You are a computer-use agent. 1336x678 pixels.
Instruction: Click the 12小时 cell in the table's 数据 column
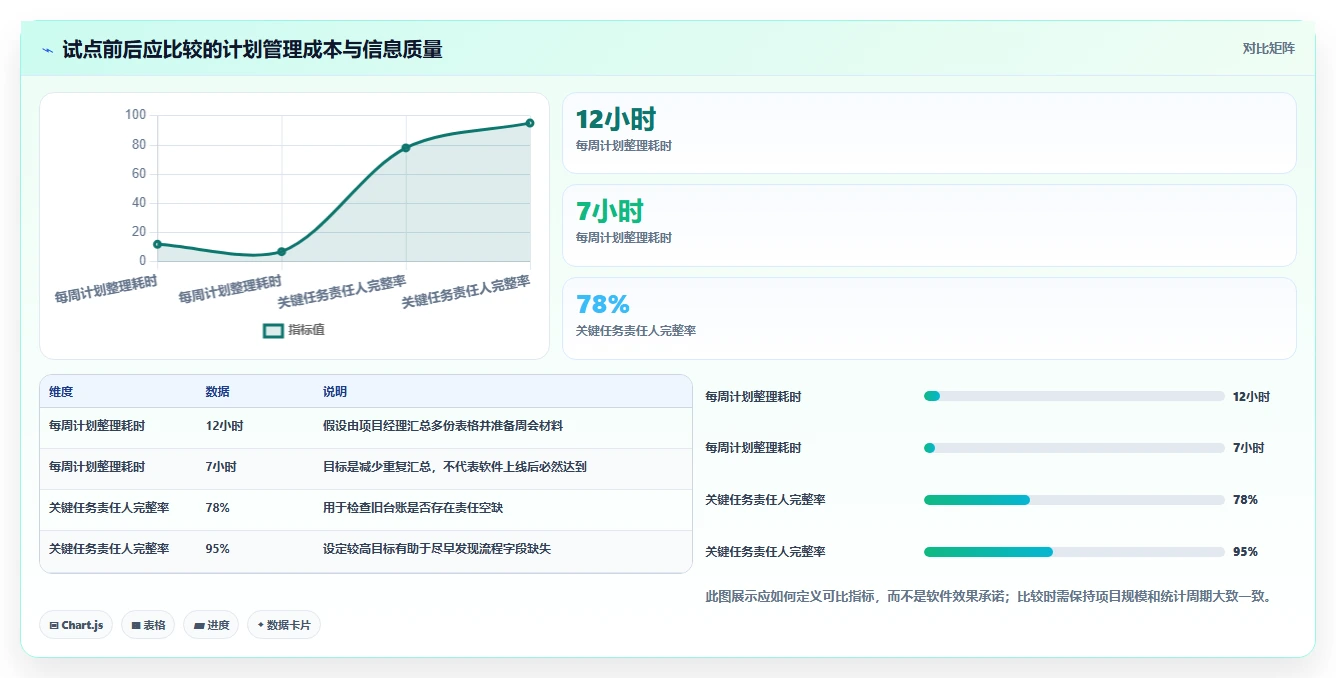point(224,426)
